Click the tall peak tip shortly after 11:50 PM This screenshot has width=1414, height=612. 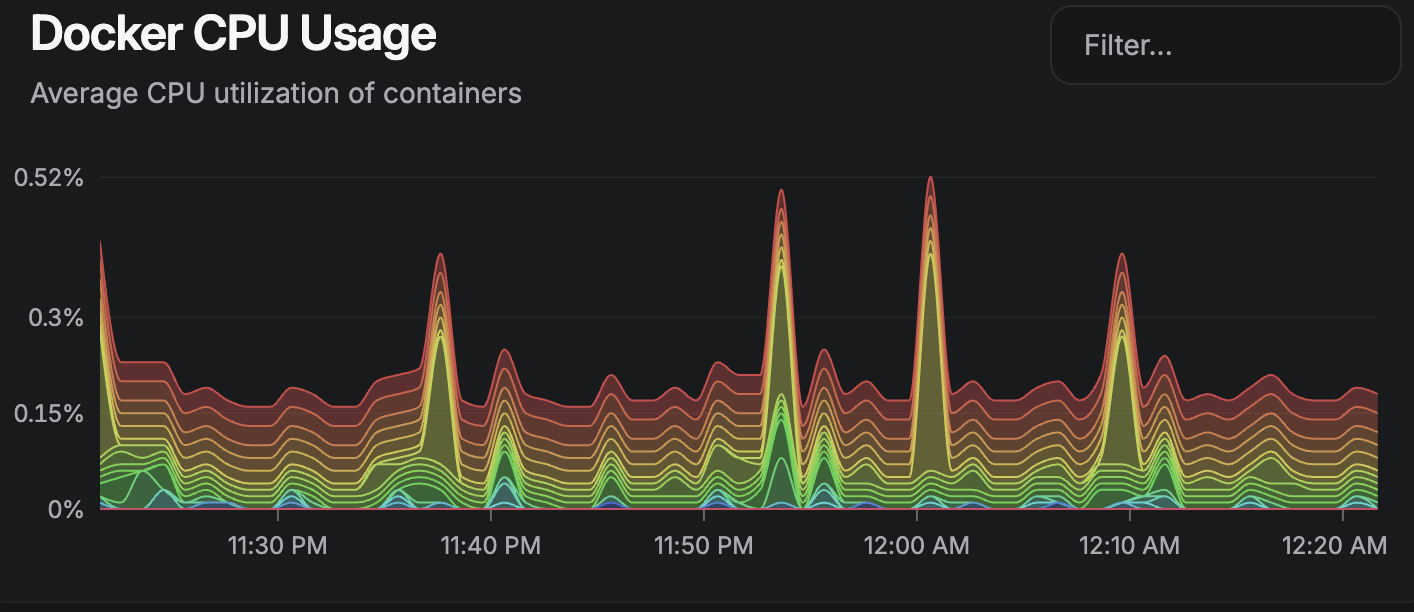point(781,191)
